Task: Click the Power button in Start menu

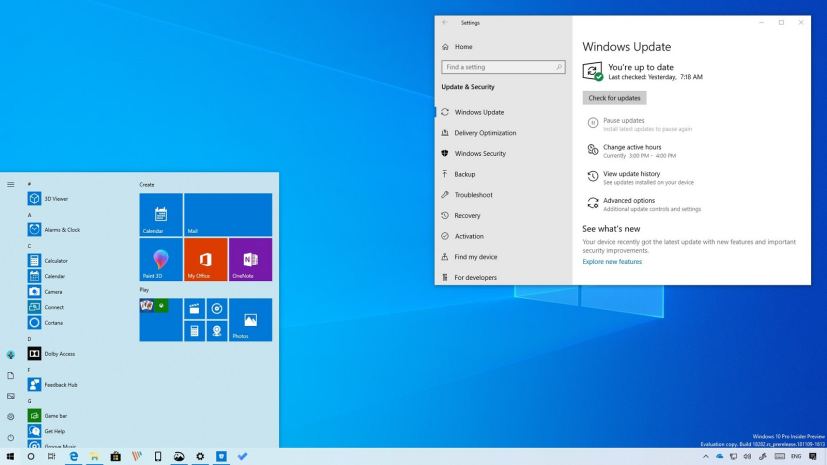Action: pos(11,438)
